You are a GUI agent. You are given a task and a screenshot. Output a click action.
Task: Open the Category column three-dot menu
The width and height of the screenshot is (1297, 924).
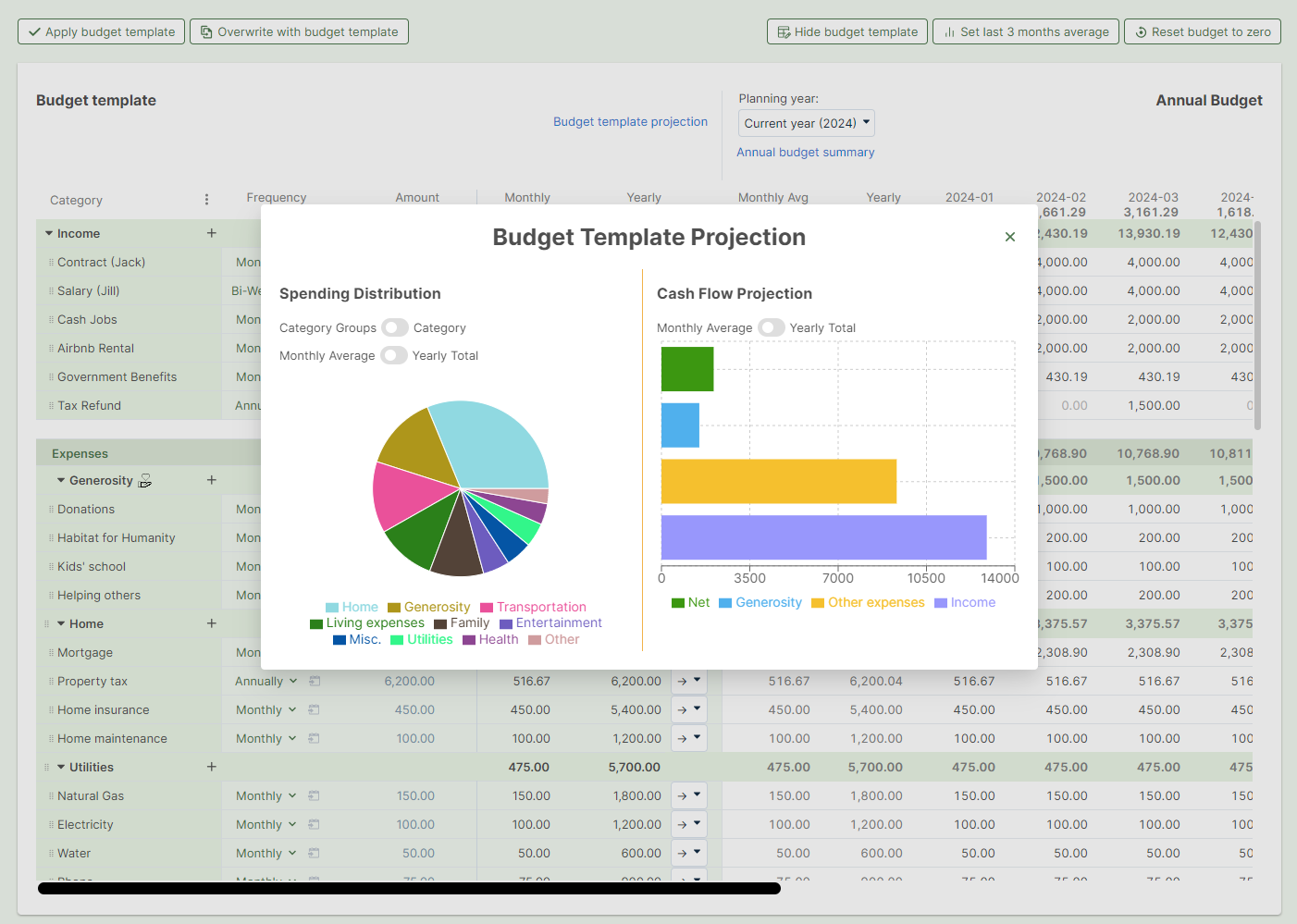206,200
